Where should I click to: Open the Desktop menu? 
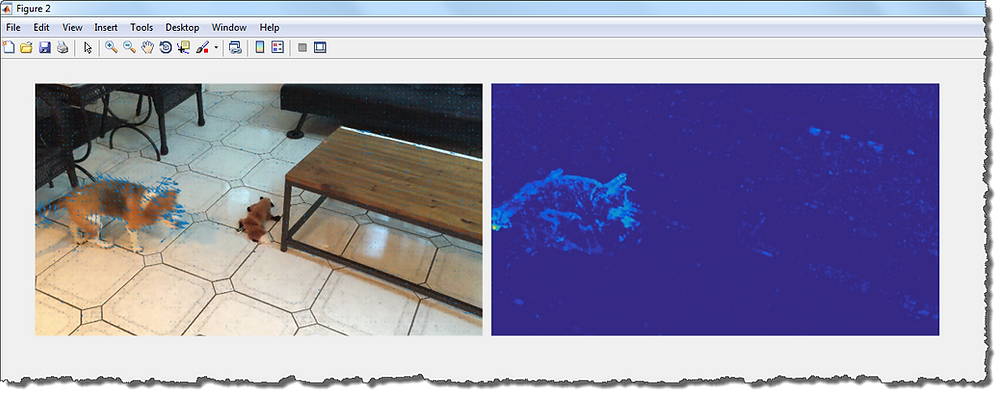point(182,27)
